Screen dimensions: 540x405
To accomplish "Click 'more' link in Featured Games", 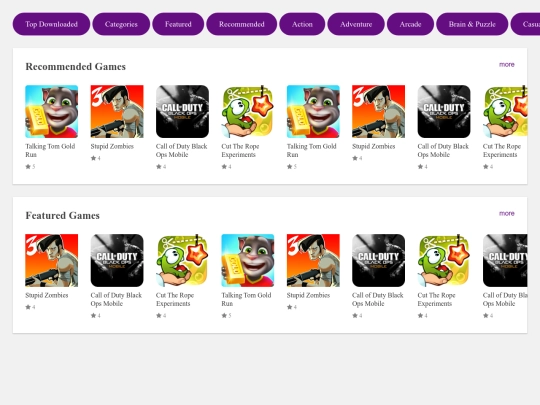I will pos(507,213).
